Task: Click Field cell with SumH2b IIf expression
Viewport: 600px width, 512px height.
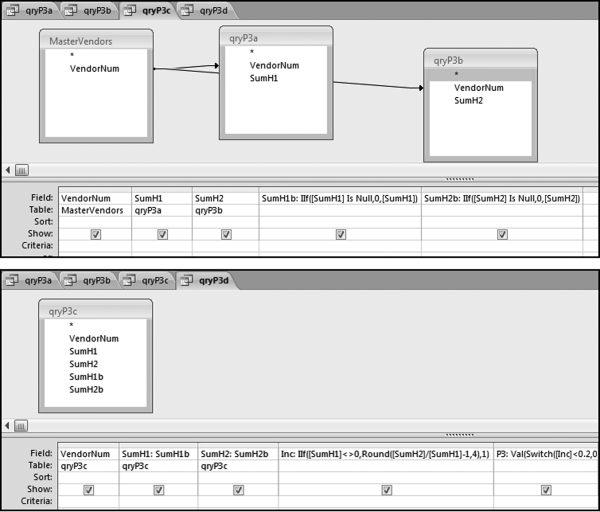Action: 502,198
